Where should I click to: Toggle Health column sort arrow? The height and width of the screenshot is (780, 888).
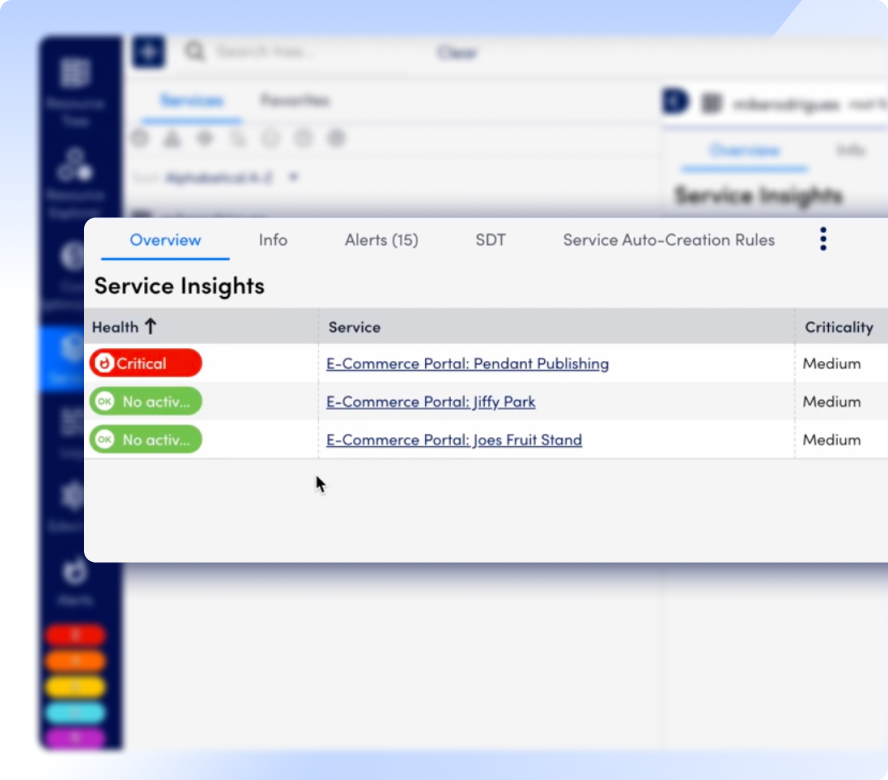point(151,327)
